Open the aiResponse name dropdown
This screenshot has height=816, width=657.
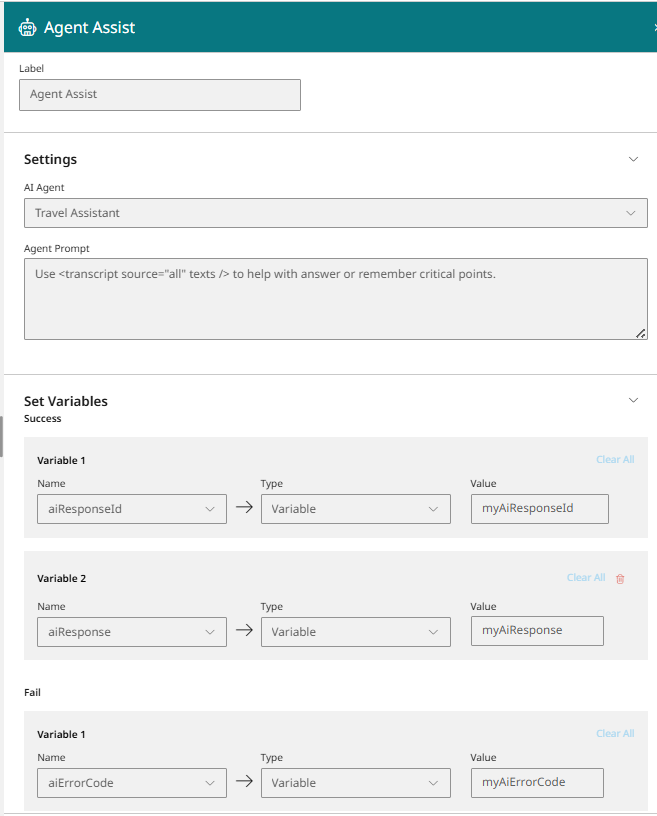[x=132, y=632]
